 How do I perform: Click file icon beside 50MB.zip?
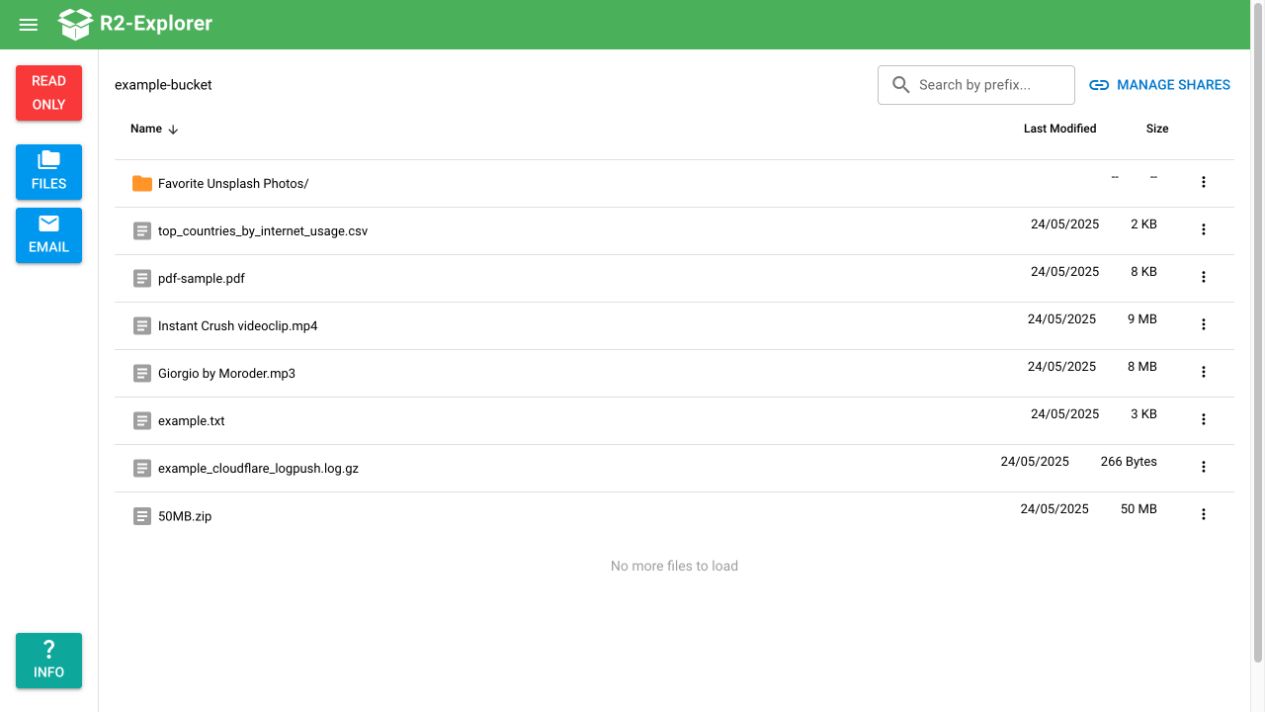pos(142,516)
